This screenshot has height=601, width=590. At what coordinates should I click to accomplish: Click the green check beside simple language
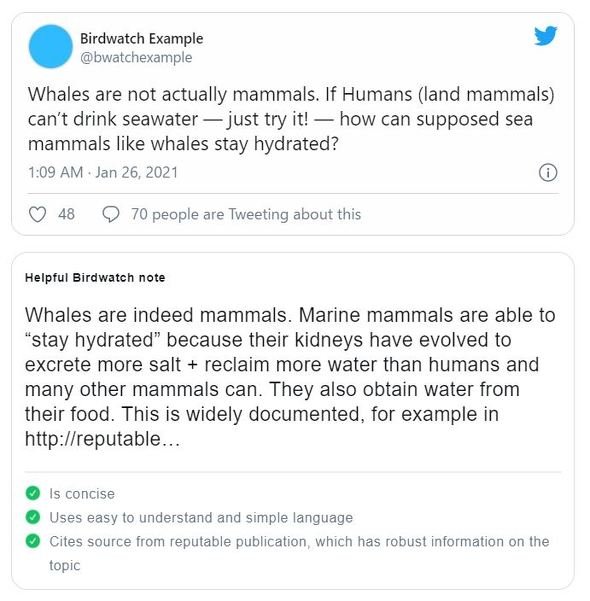click(x=33, y=517)
